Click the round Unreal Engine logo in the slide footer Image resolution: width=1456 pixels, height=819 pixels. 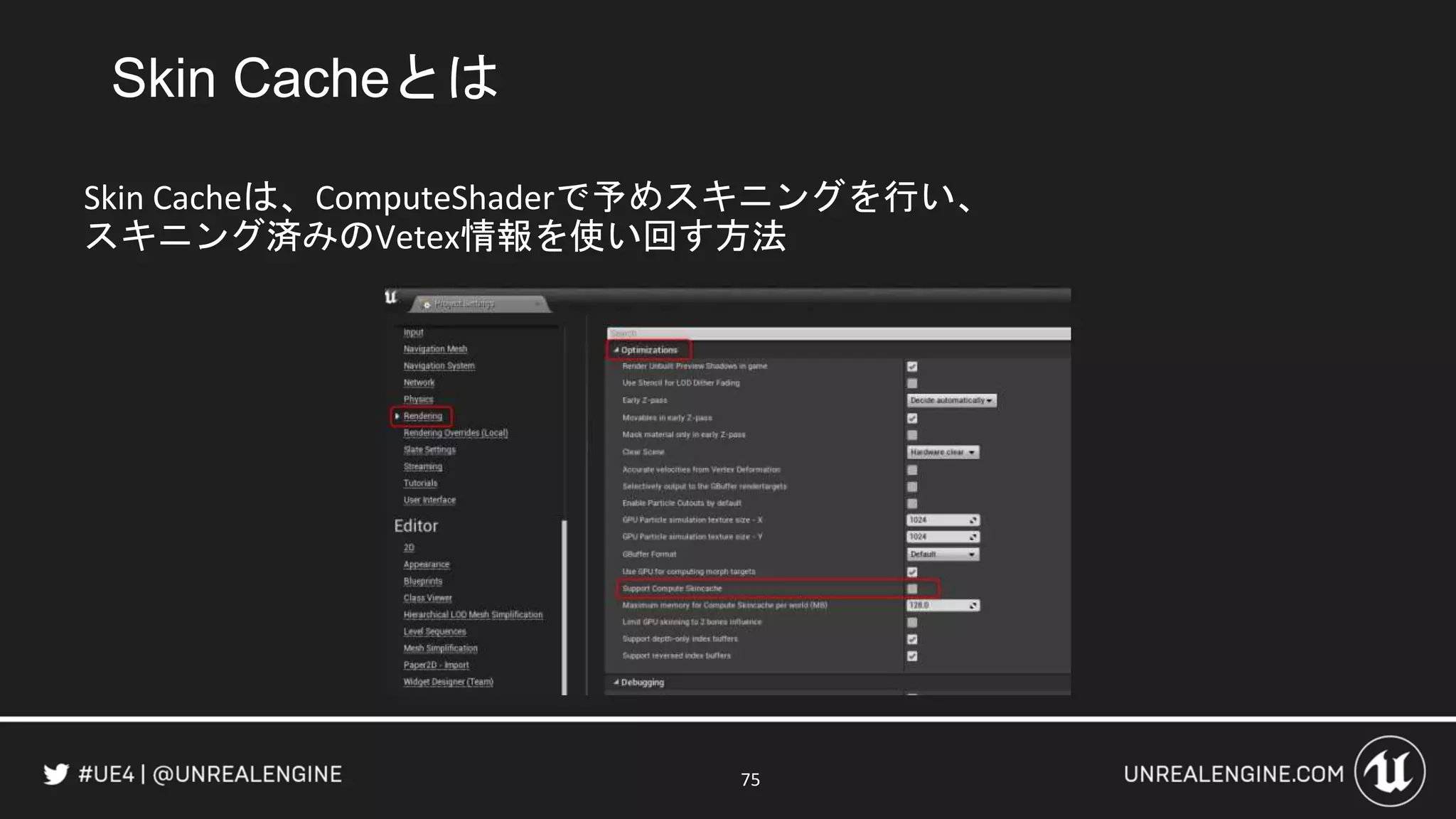1389,771
